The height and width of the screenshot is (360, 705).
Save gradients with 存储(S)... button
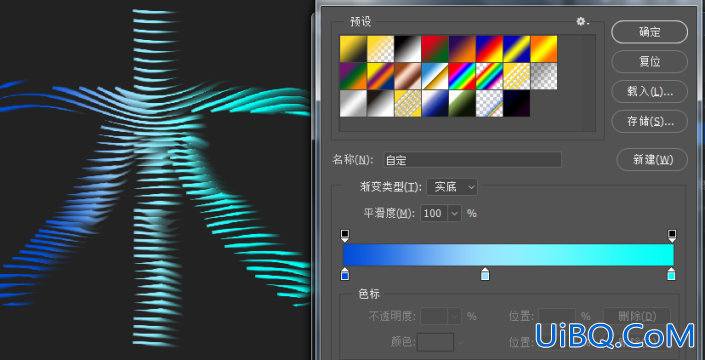click(x=650, y=121)
